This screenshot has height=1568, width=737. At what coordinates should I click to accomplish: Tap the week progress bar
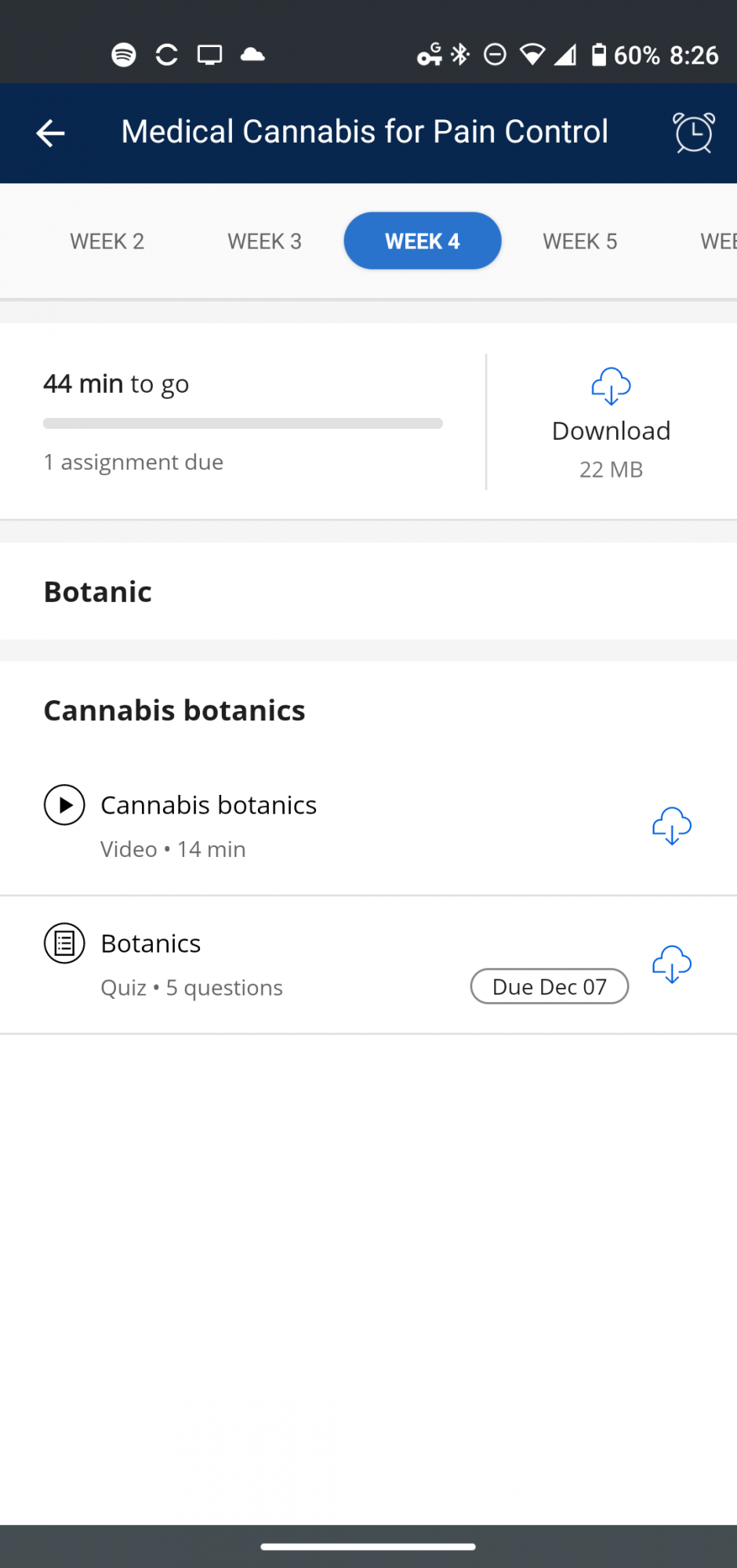click(243, 423)
